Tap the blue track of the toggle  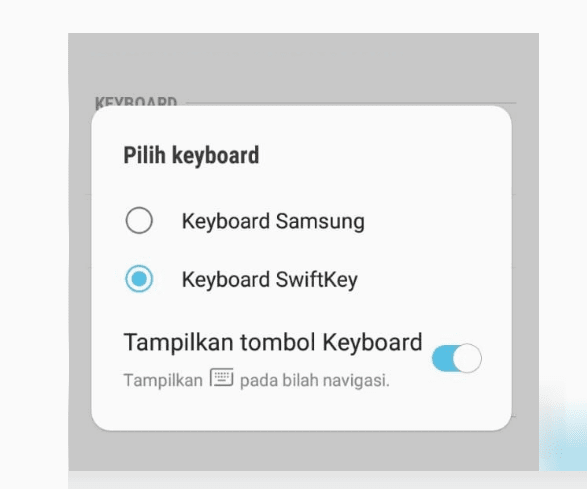pos(442,358)
